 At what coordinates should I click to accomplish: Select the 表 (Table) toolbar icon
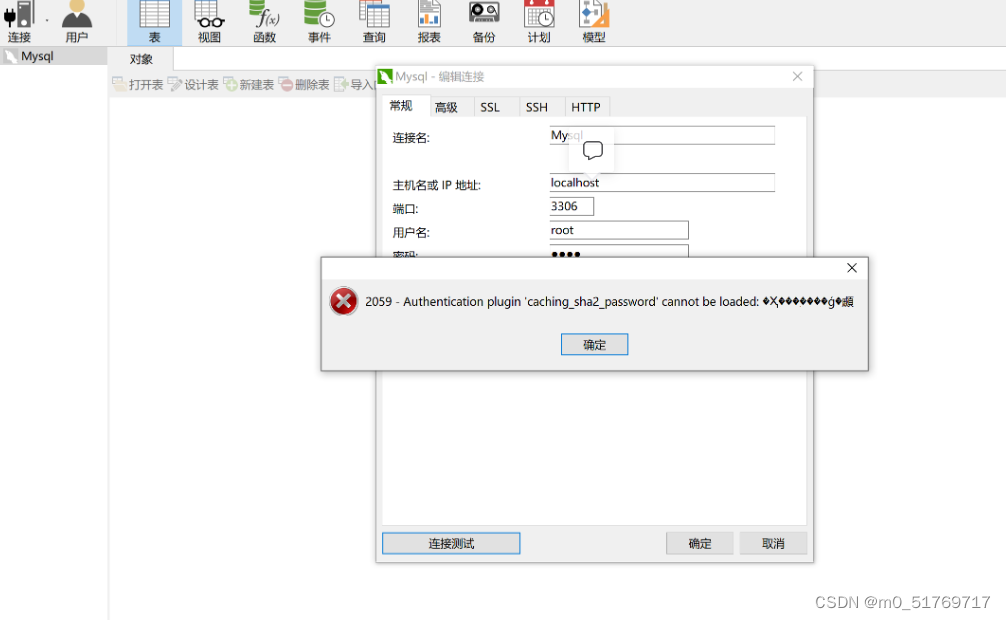tap(155, 22)
